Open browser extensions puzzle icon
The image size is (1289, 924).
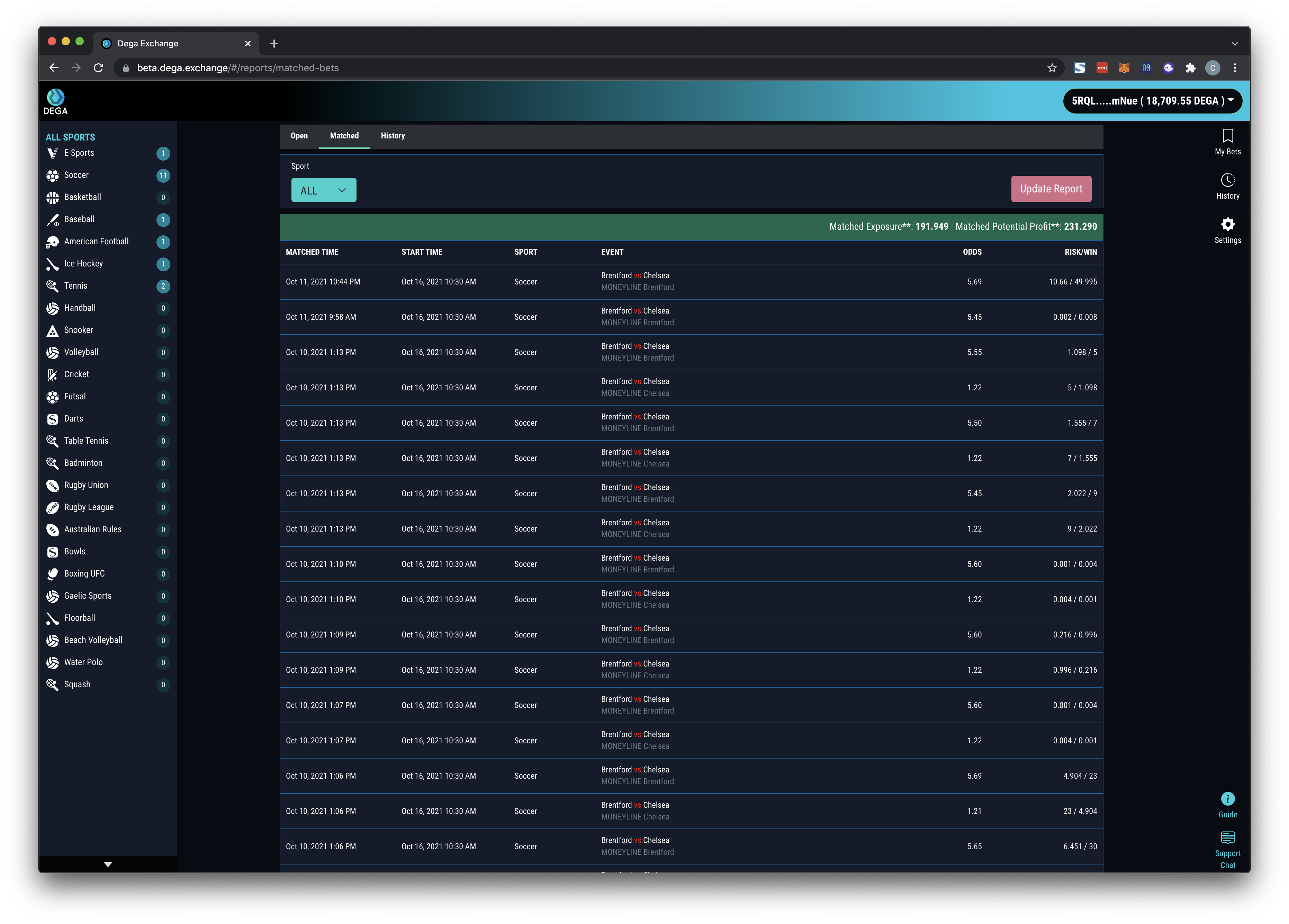1190,68
